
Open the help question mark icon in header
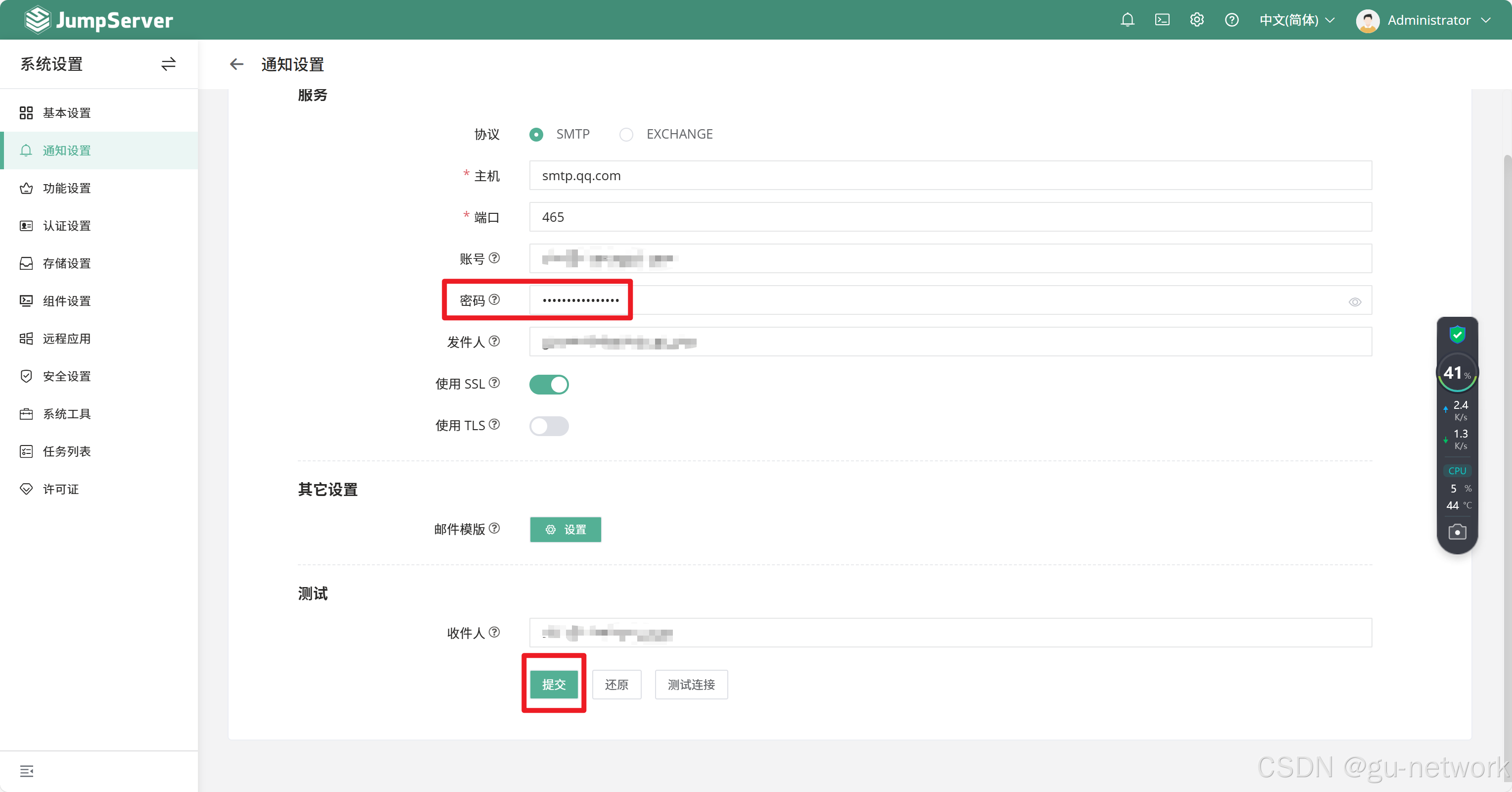click(1231, 20)
